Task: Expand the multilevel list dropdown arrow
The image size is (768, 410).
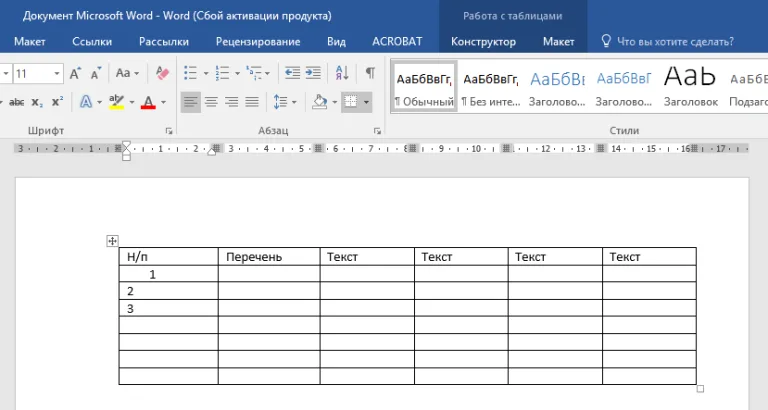Action: click(267, 74)
